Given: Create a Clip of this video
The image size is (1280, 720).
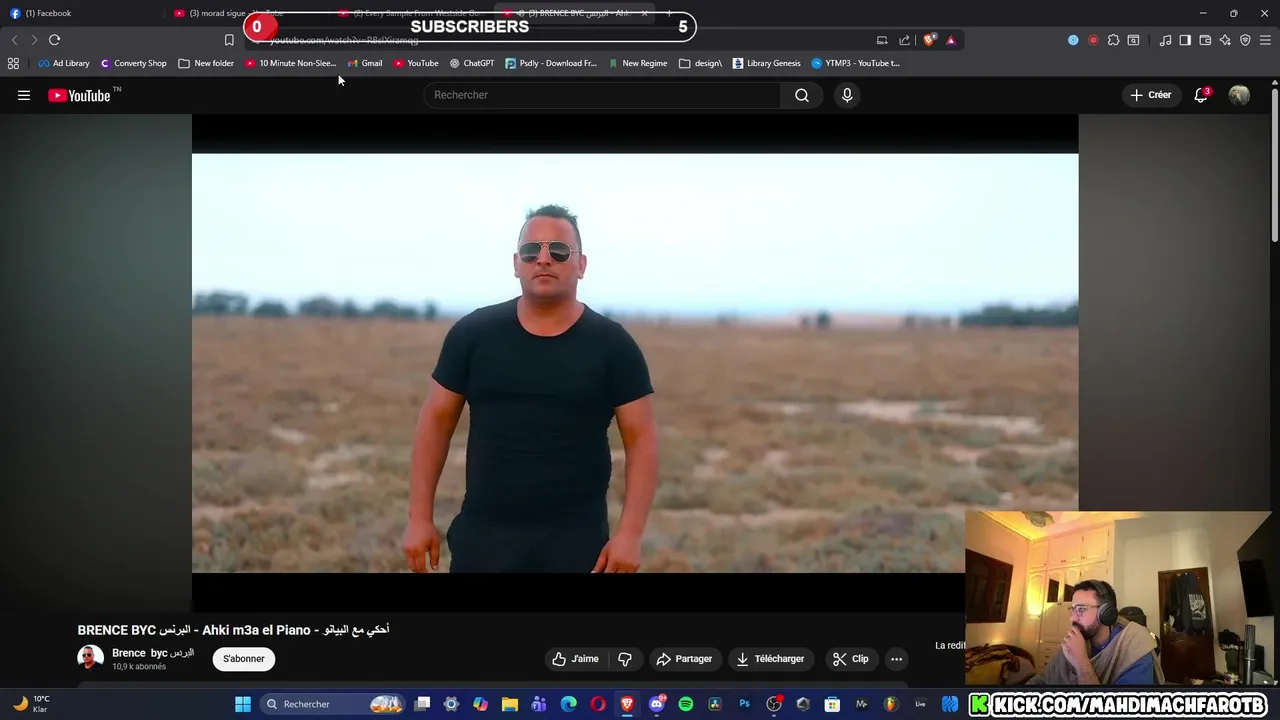Looking at the screenshot, I should point(851,659).
